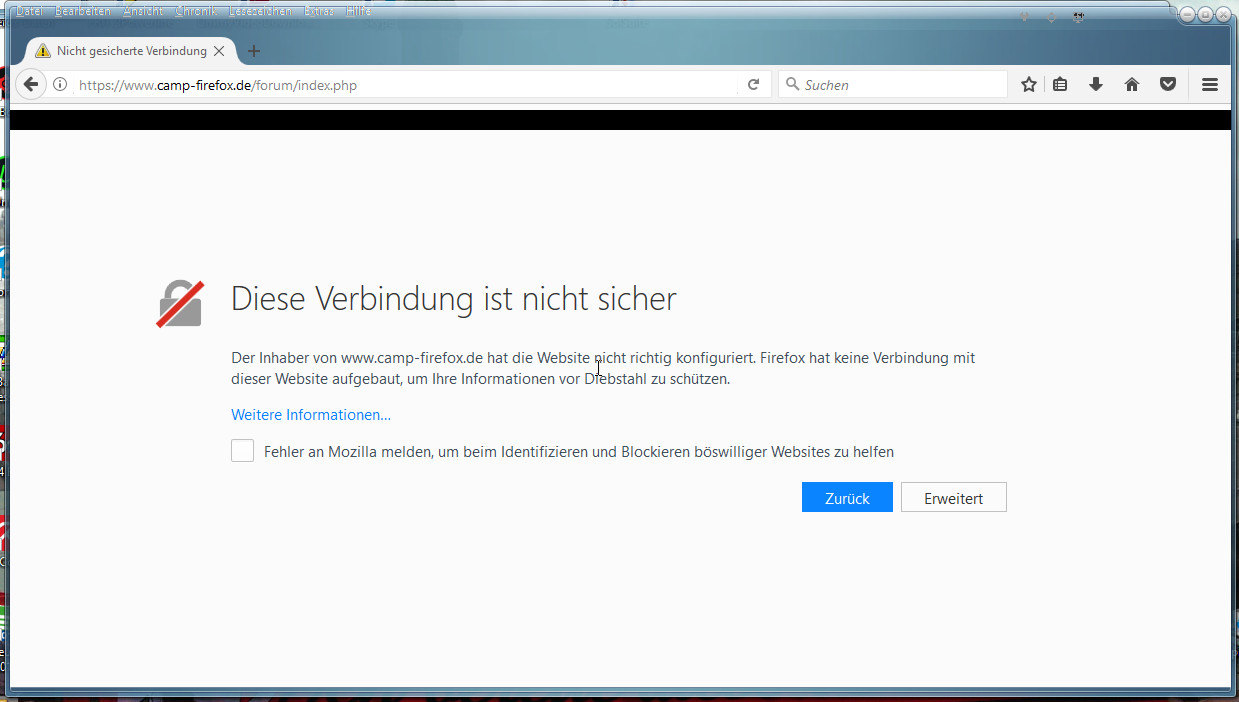Enable 'Fehler an Mozilla melden' checkbox
This screenshot has height=702, width=1239.
pos(242,451)
